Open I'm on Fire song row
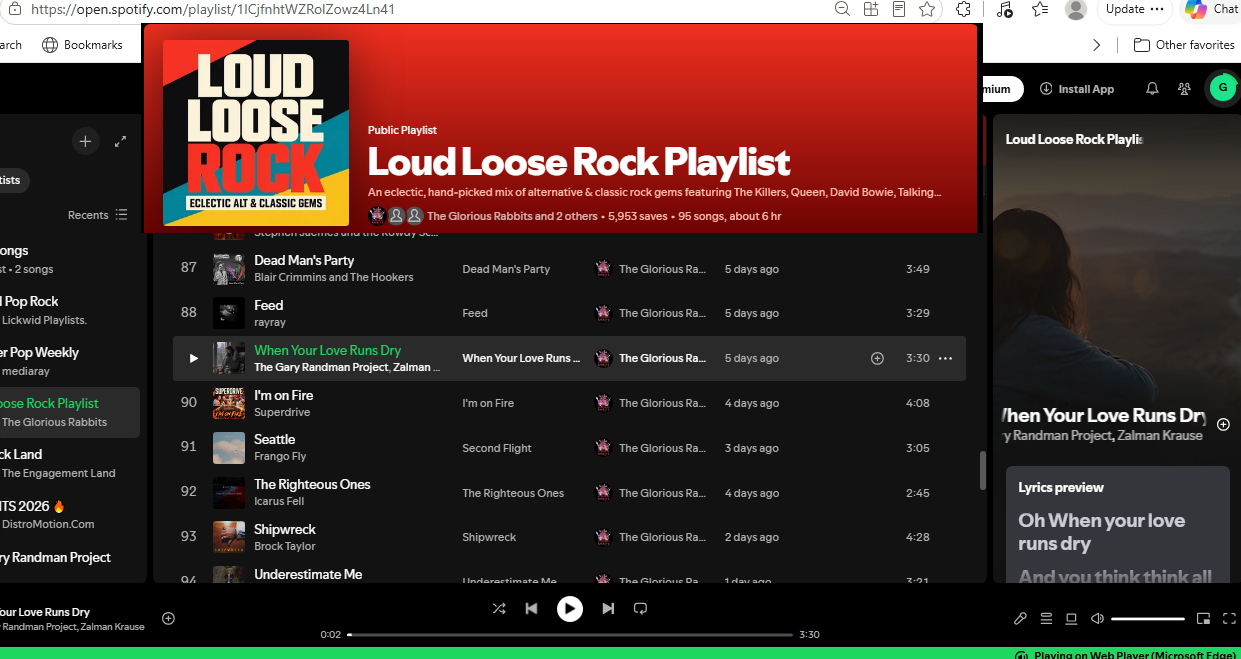1241x659 pixels. coord(569,403)
